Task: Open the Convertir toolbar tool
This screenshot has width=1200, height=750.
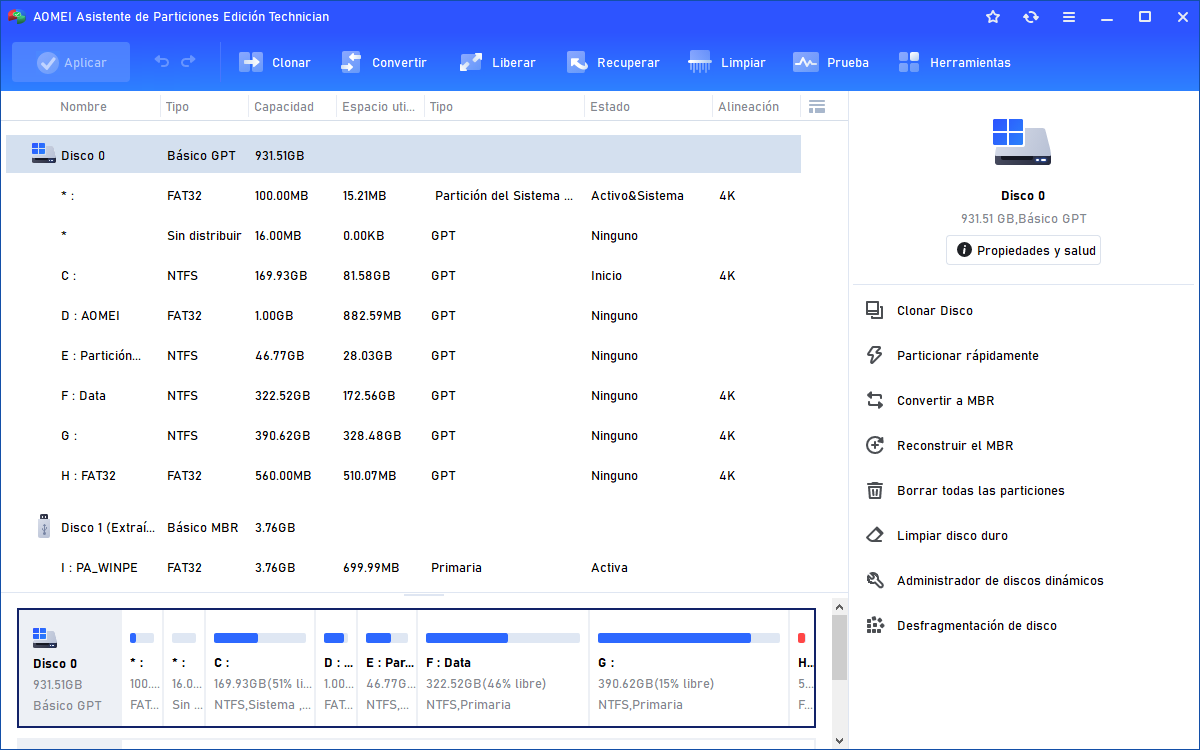Action: 383,62
